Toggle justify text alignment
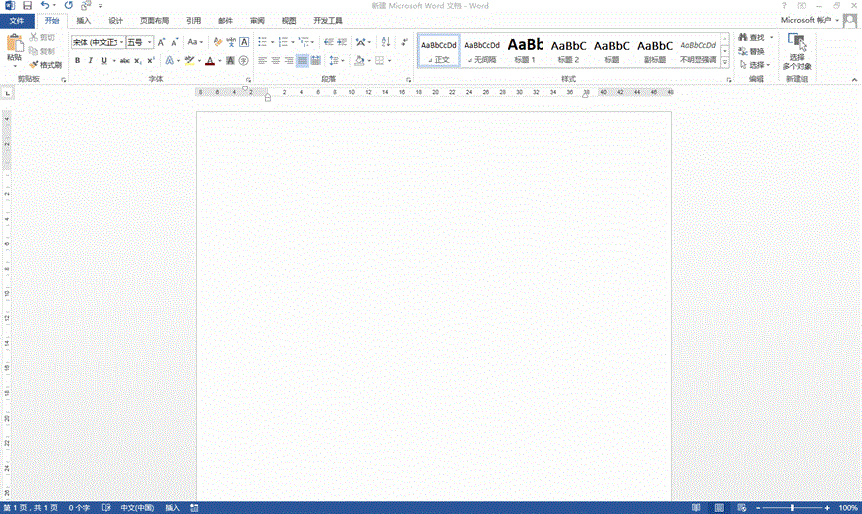862x514 pixels. click(x=302, y=61)
